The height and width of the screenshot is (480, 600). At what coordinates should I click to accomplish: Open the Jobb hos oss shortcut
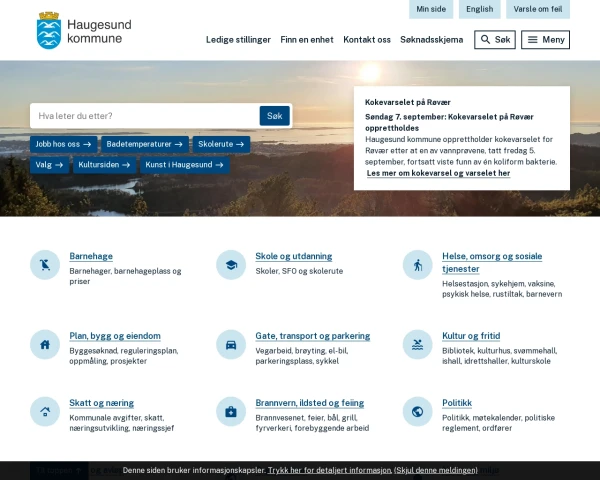pyautogui.click(x=63, y=144)
